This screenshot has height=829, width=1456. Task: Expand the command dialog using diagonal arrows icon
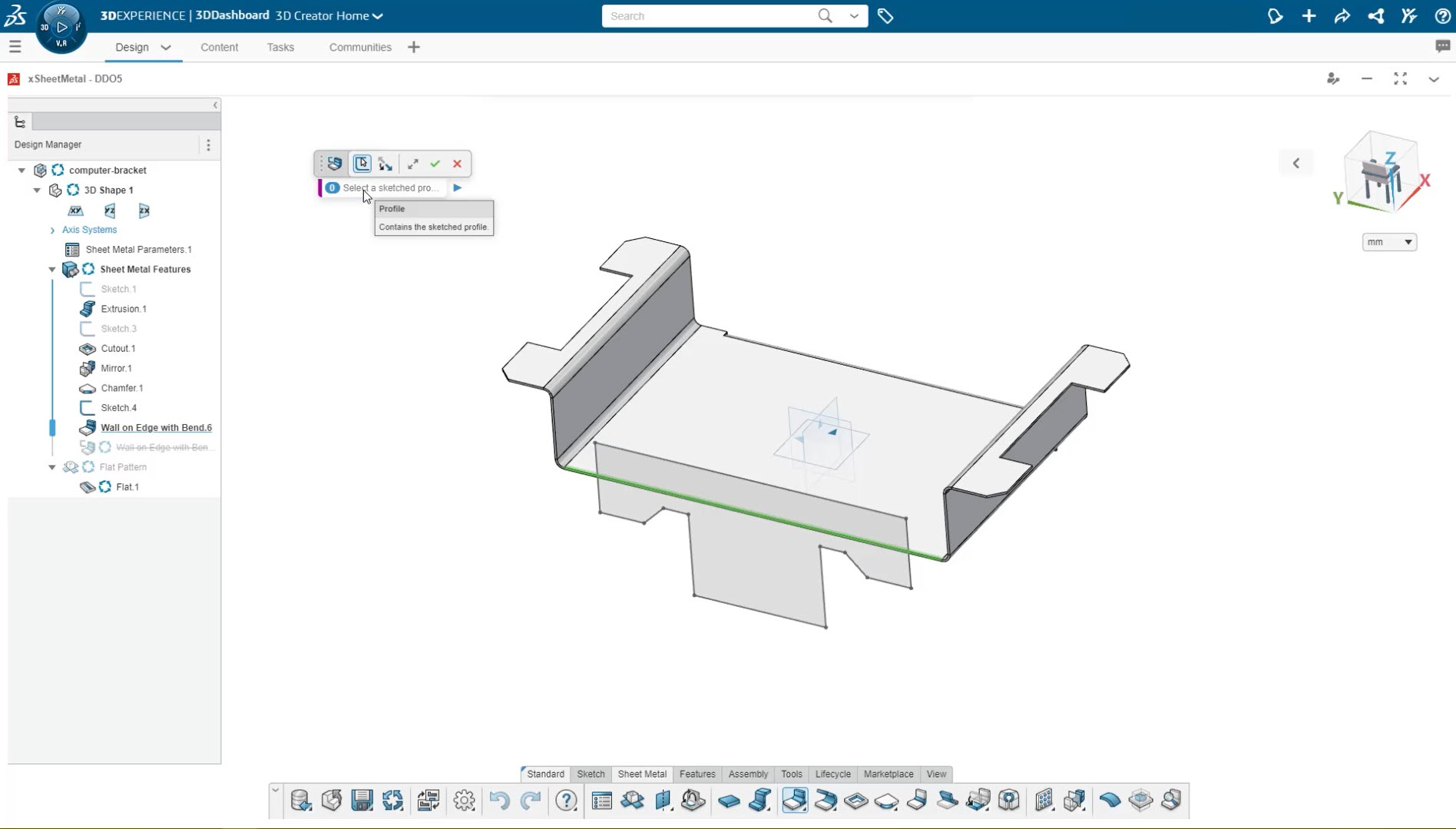pyautogui.click(x=412, y=164)
